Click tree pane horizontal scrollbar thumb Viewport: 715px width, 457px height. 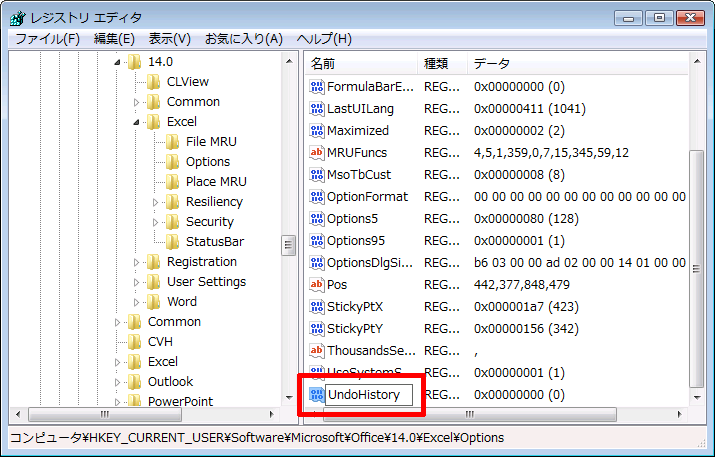pyautogui.click(x=105, y=414)
